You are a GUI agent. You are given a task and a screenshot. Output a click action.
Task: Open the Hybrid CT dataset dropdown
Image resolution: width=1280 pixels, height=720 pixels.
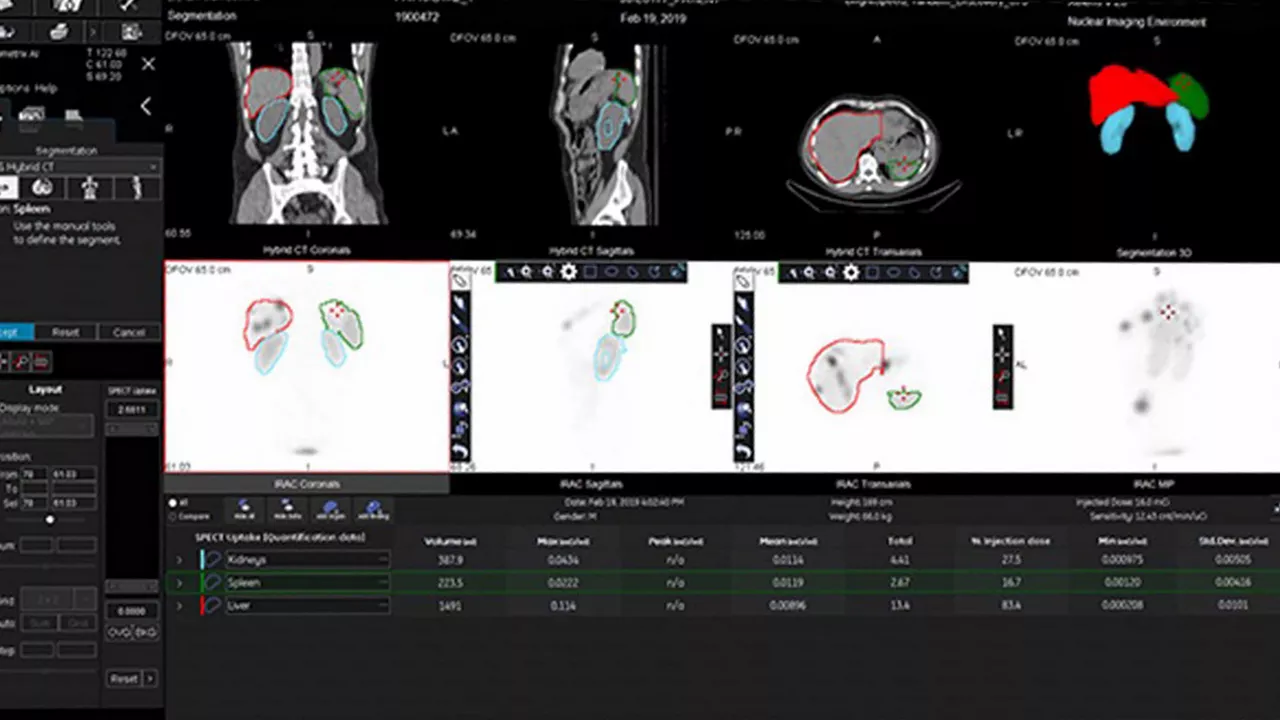tap(80, 167)
